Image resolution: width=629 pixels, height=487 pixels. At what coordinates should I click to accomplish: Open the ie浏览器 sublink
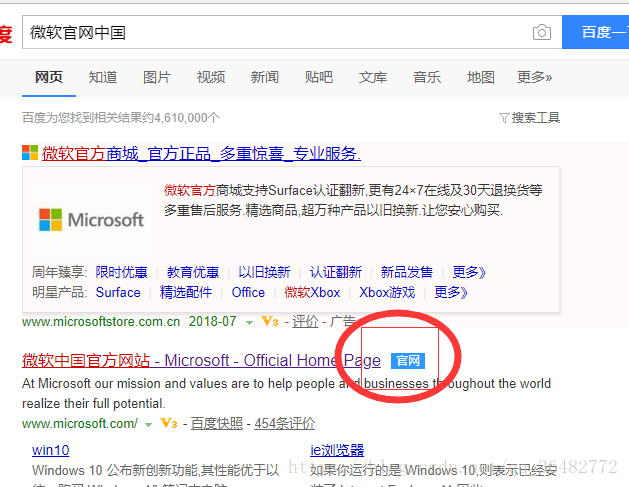pyautogui.click(x=337, y=450)
